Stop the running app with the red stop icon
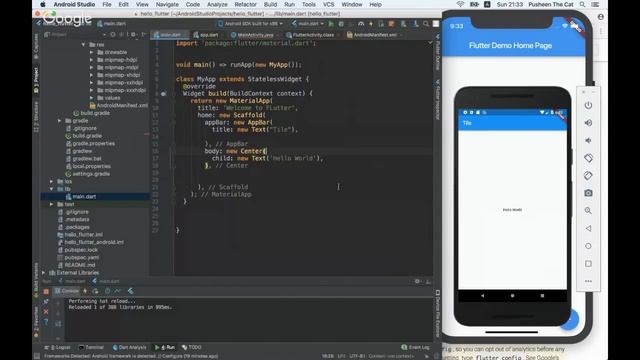Screen dimensions: 640x360 [x=46, y=291]
